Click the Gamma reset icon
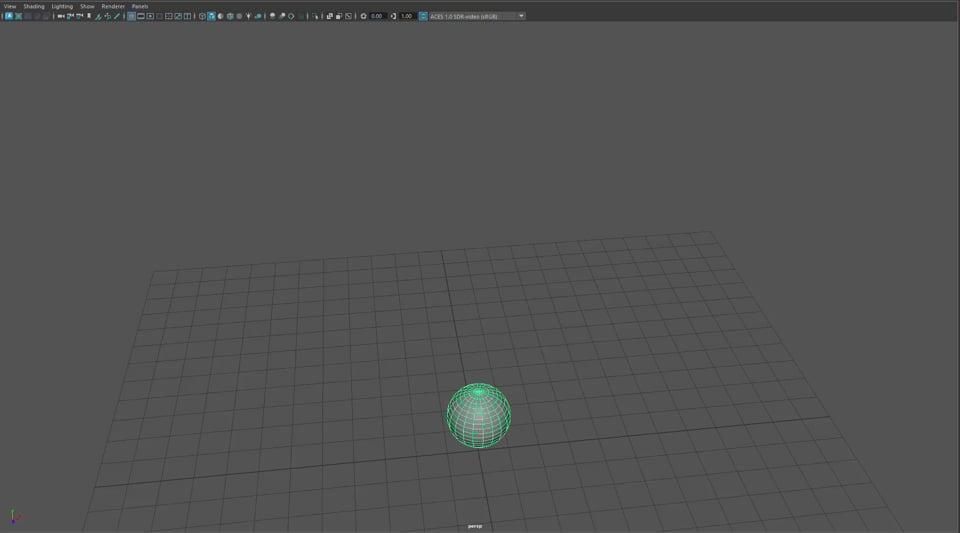Image resolution: width=960 pixels, height=533 pixels. (393, 17)
